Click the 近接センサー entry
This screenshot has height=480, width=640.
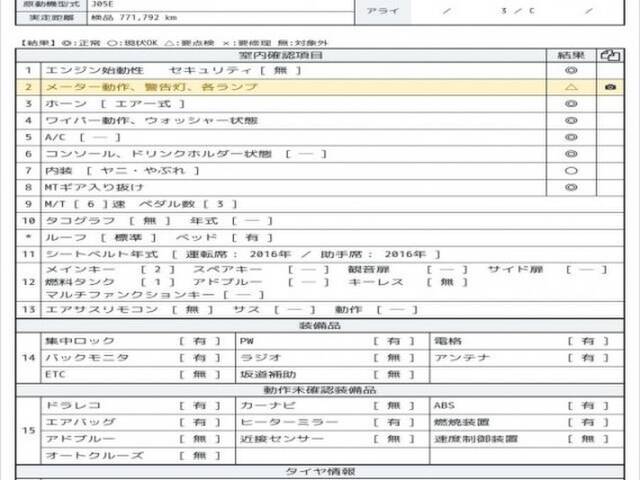(x=333, y=439)
